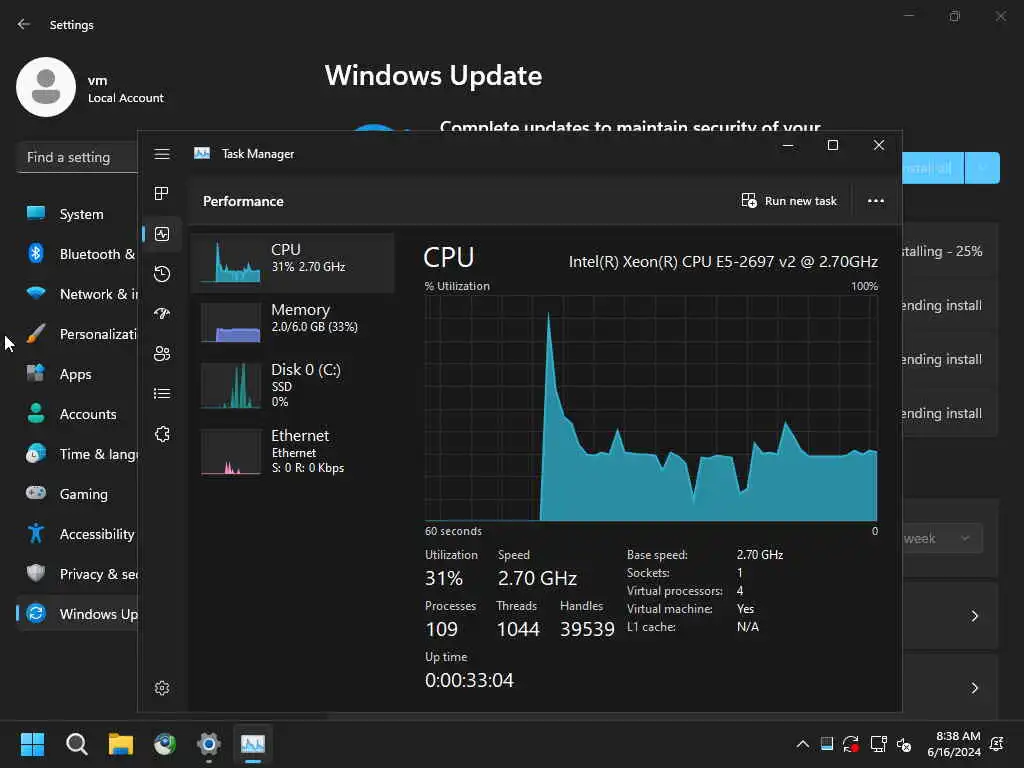
Task: Open Bluetooth & devices in Settings sidebar
Action: (77, 254)
